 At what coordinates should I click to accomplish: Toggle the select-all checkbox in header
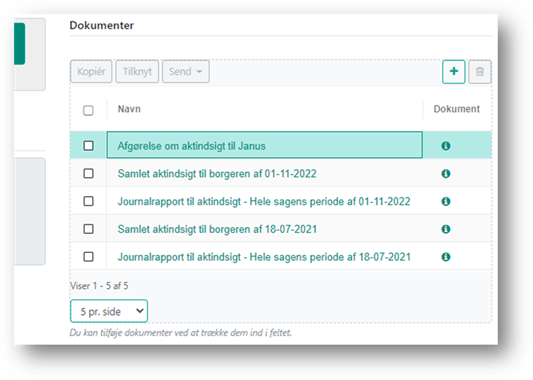click(88, 110)
